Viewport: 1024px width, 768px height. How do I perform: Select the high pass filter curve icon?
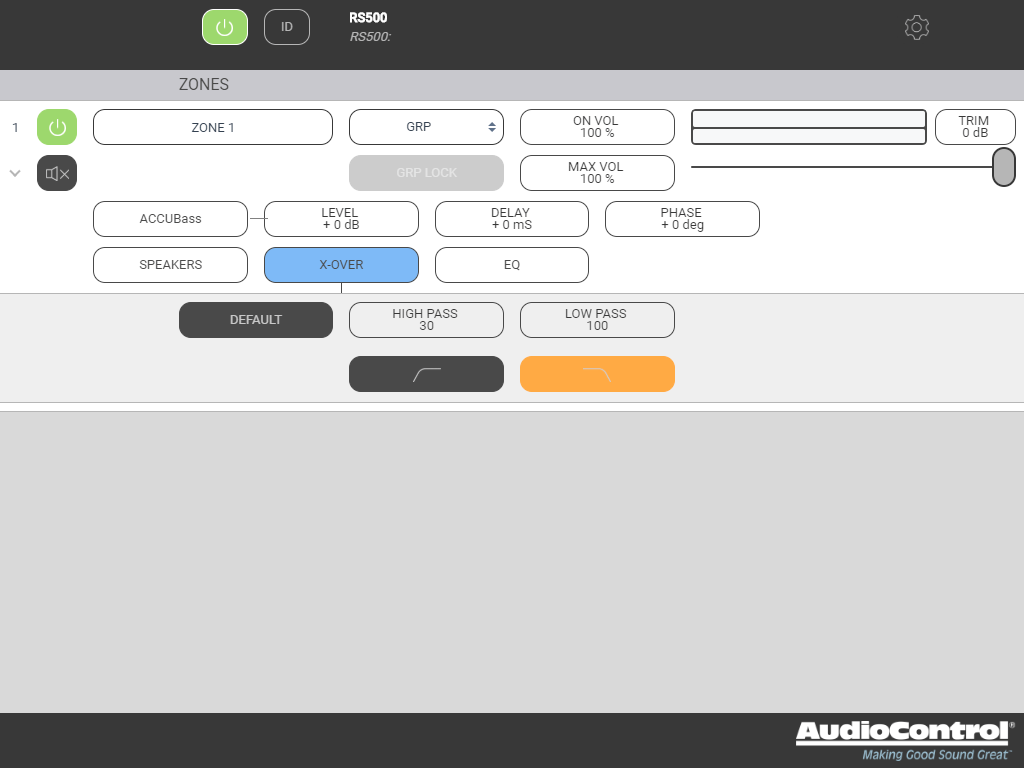point(426,374)
